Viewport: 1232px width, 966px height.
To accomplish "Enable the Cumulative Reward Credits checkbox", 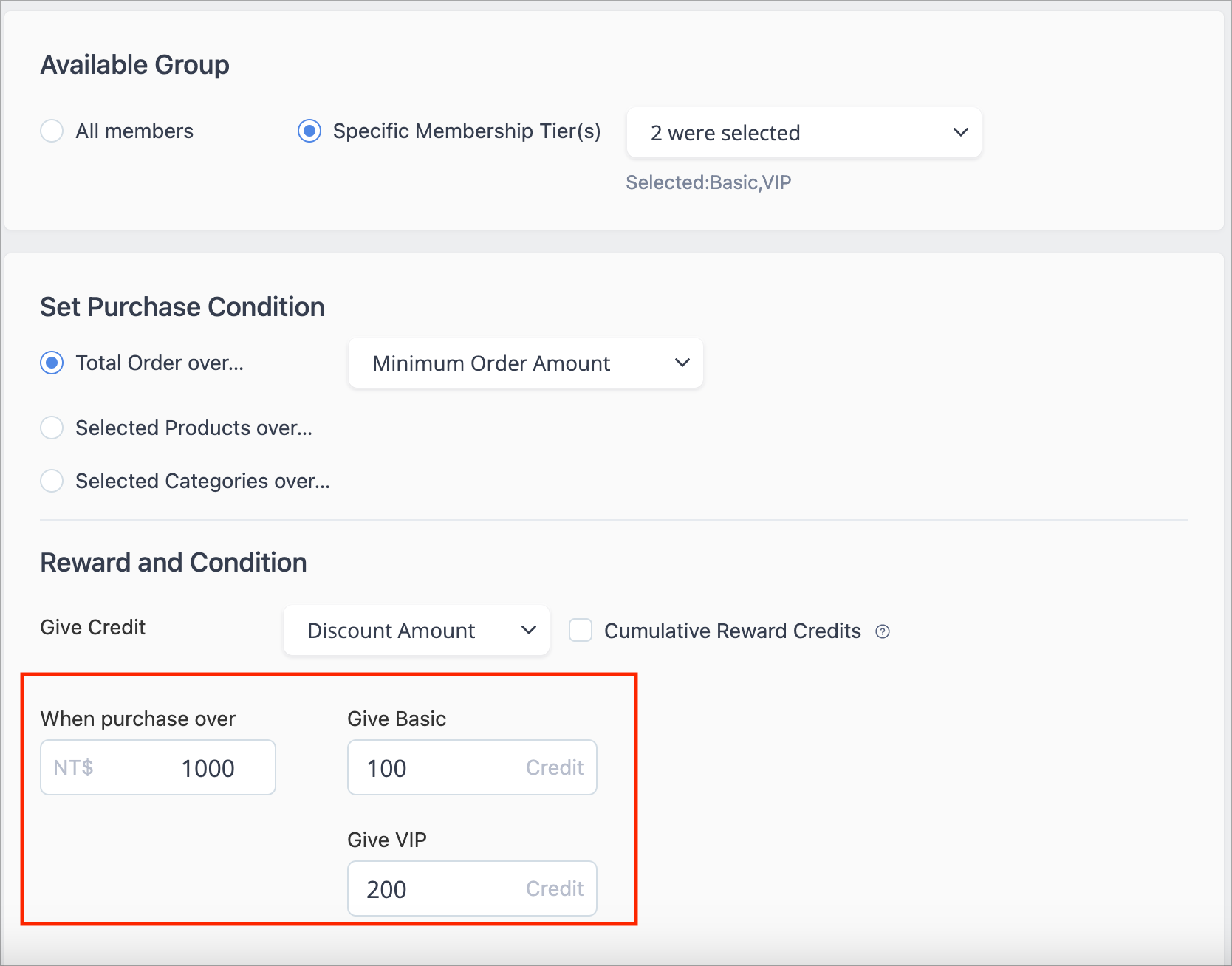I will (581, 631).
